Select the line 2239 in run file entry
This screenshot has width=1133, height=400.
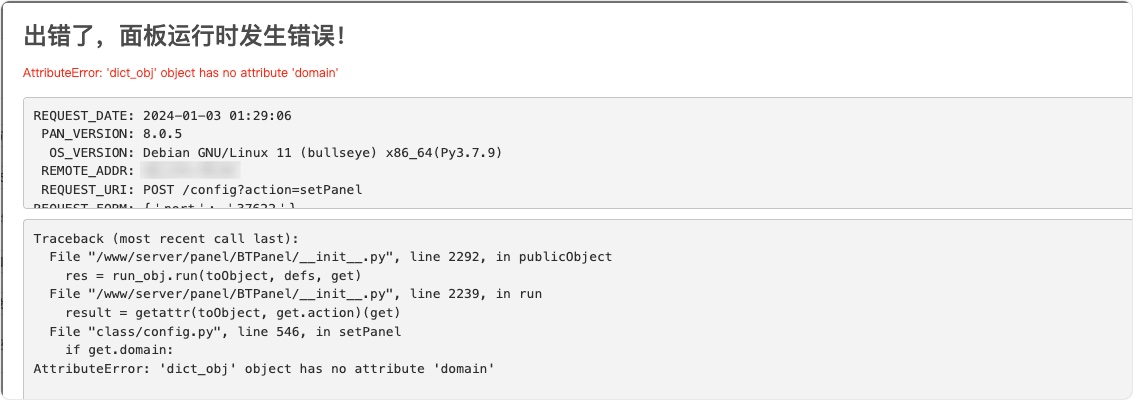point(296,294)
